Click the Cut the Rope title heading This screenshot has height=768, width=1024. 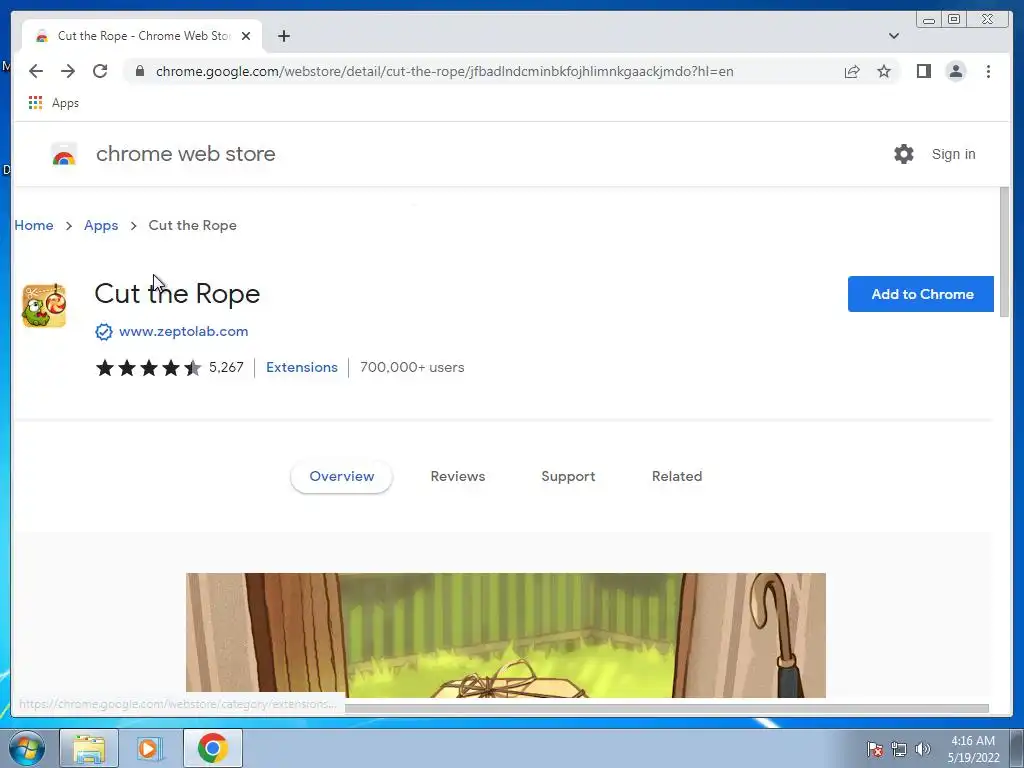(x=178, y=294)
